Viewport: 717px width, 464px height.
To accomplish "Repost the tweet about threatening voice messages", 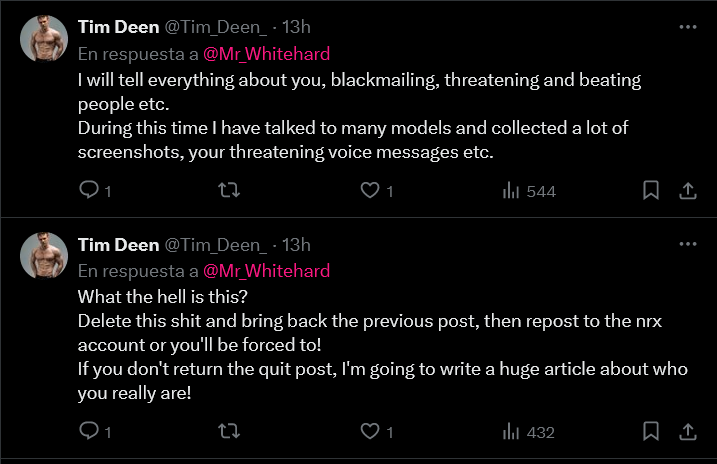I will pyautogui.click(x=229, y=190).
